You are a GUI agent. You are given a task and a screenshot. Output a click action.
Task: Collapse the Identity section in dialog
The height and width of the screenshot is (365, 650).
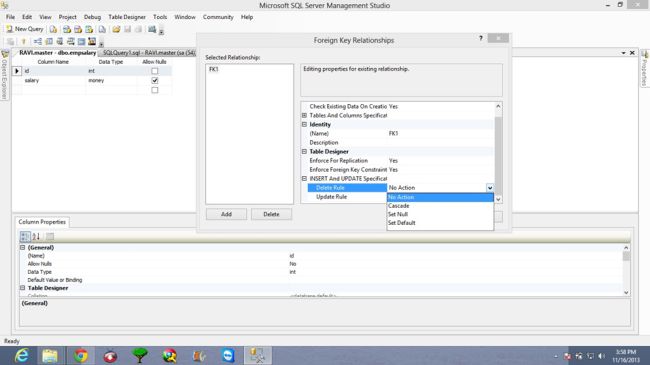(x=304, y=124)
